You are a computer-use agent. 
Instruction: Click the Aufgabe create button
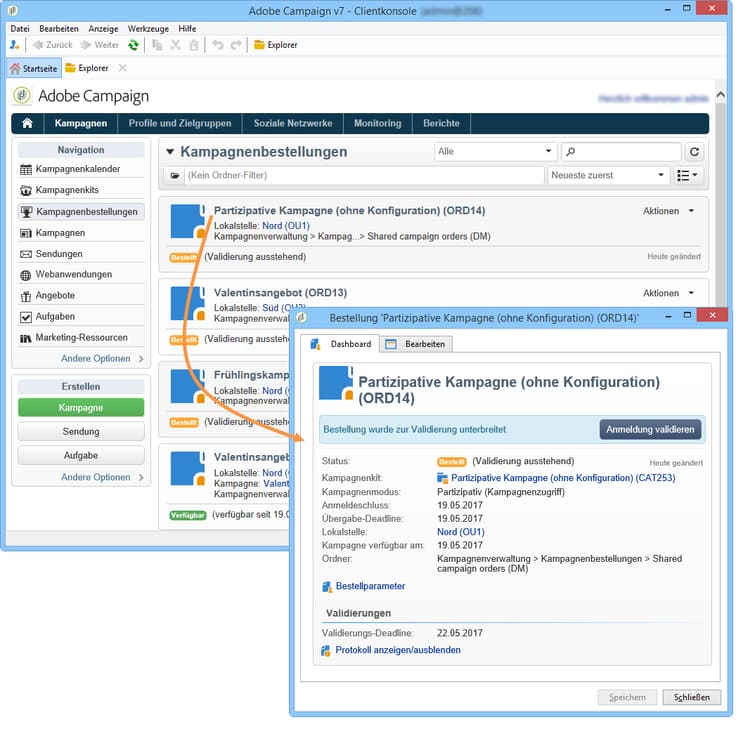tap(81, 455)
